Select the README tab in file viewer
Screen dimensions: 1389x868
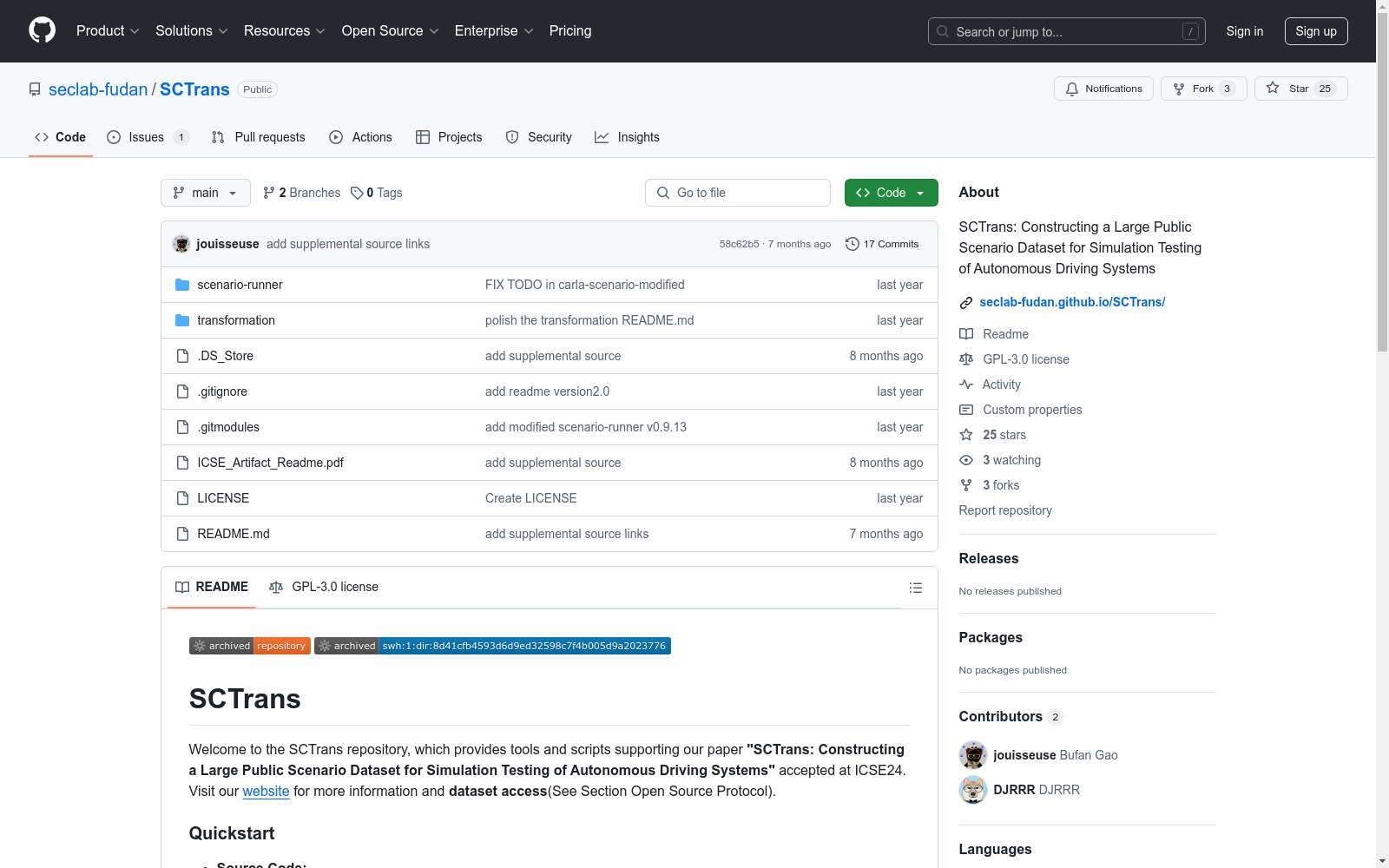click(x=212, y=587)
